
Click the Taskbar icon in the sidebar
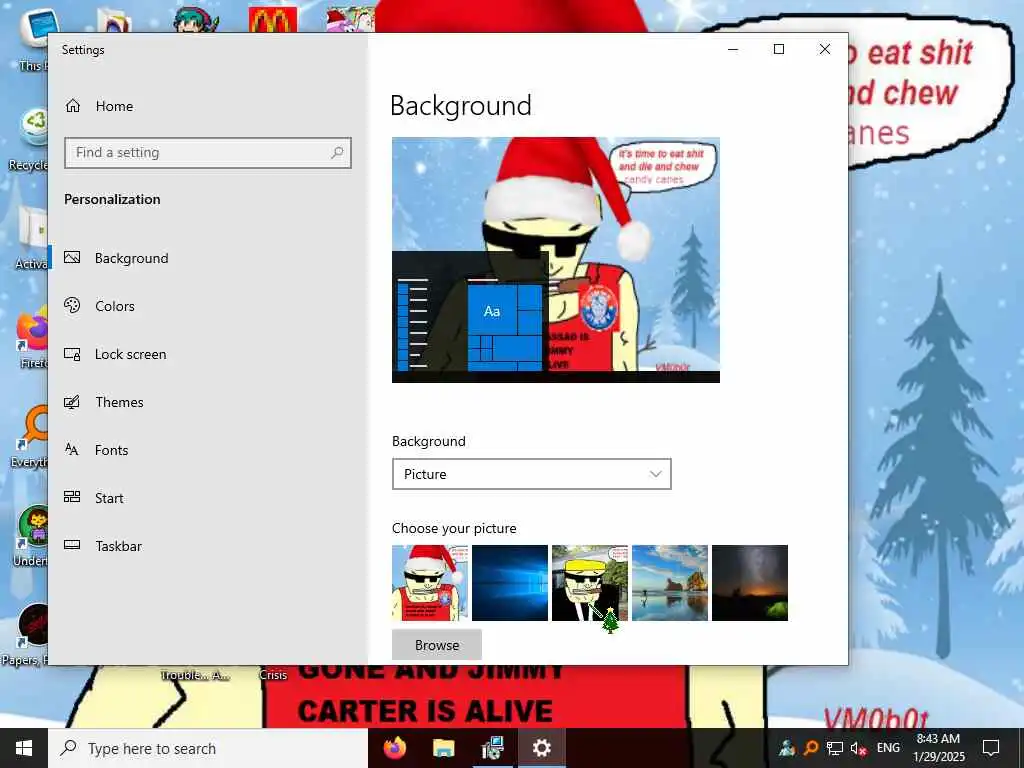[x=72, y=545]
